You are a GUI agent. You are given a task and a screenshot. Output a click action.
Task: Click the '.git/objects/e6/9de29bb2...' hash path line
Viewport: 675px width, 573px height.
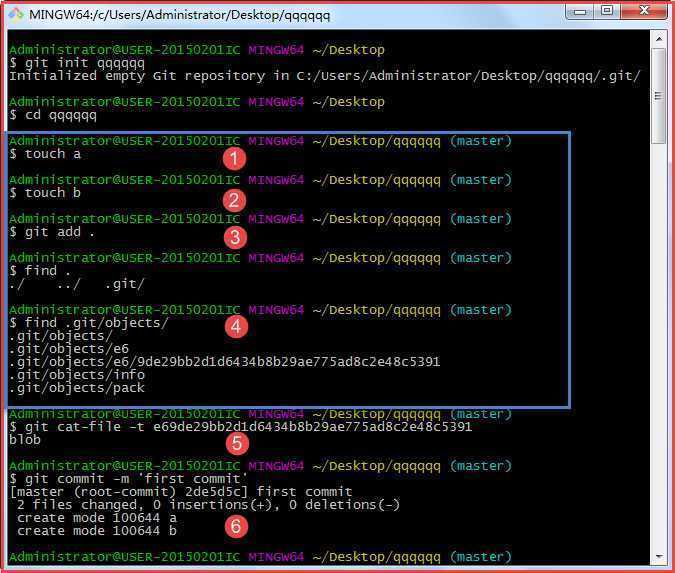pyautogui.click(x=225, y=362)
